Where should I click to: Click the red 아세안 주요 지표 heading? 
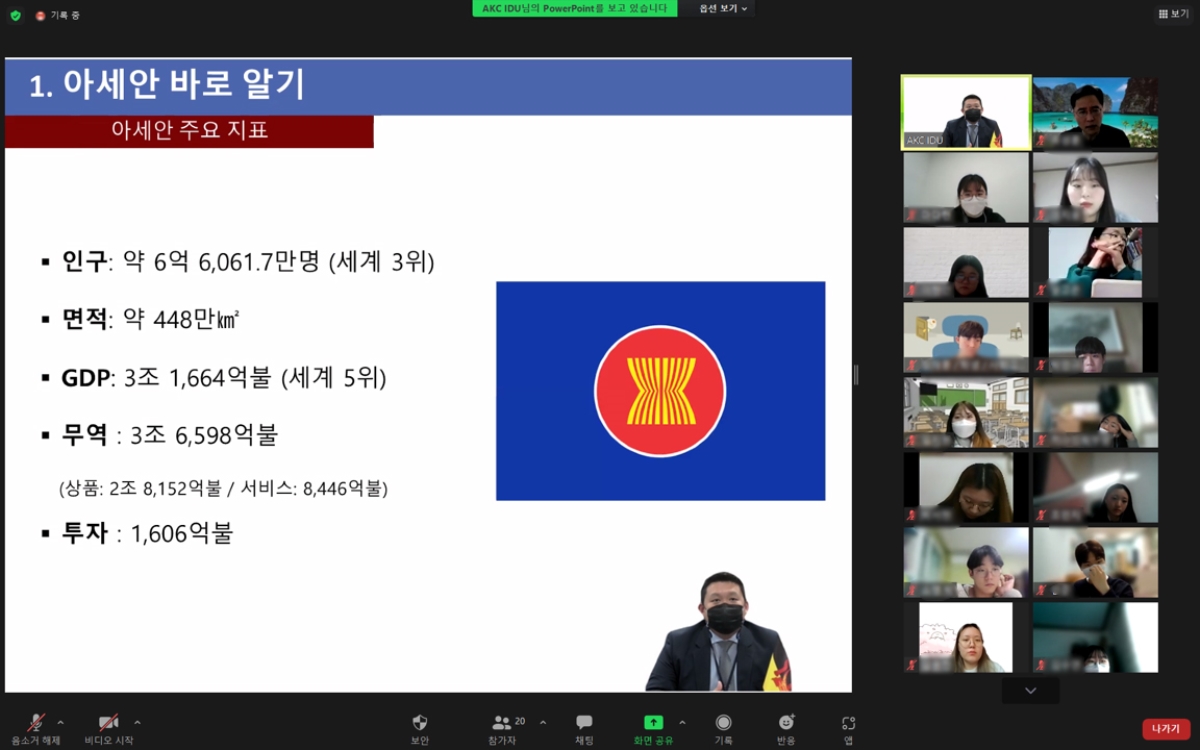[x=189, y=131]
